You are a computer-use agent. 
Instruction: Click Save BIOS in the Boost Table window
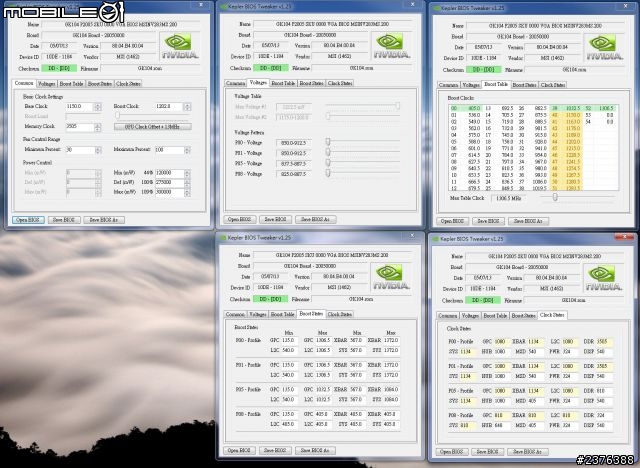[488, 221]
